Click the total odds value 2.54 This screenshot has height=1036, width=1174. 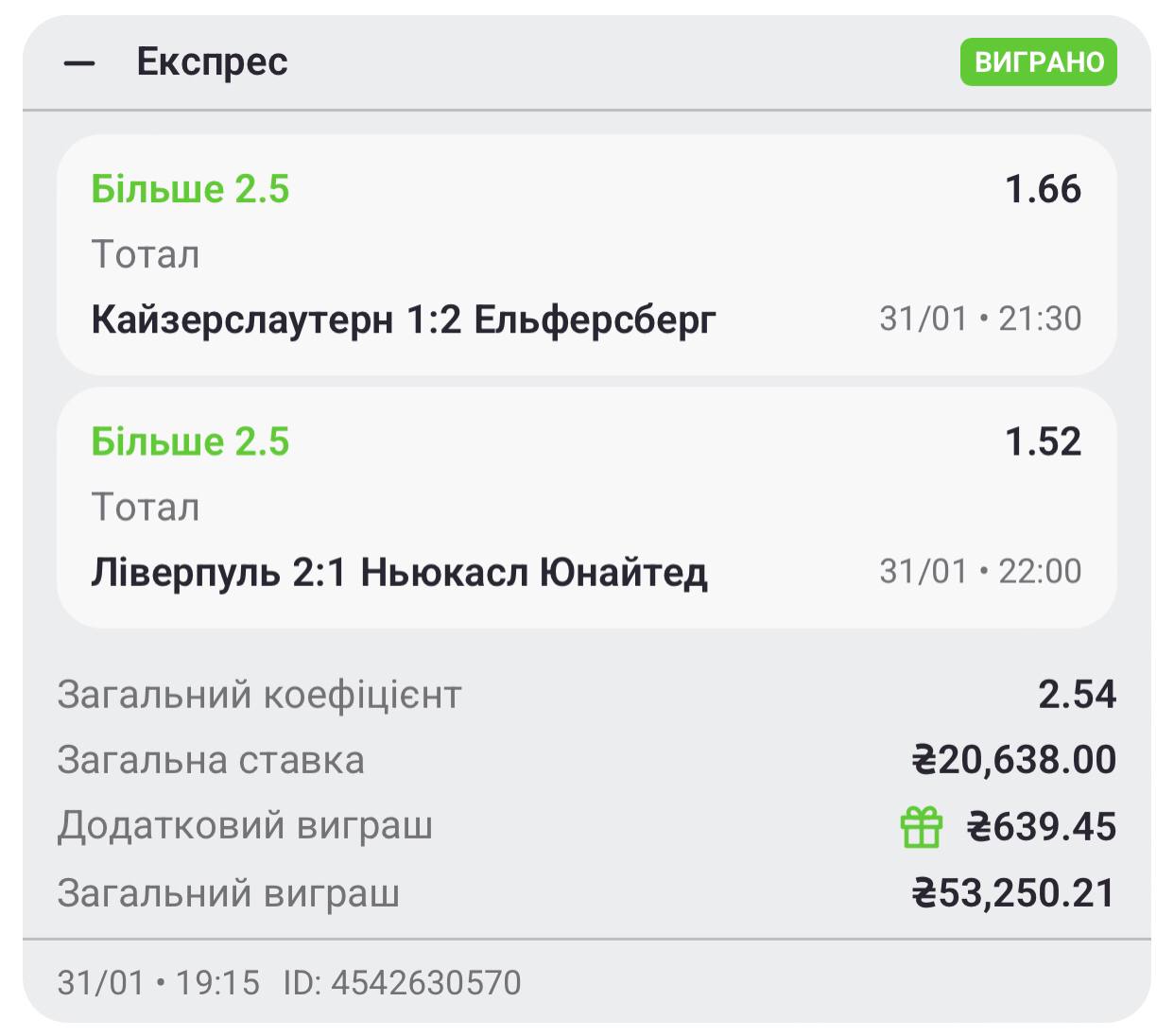click(x=1077, y=694)
